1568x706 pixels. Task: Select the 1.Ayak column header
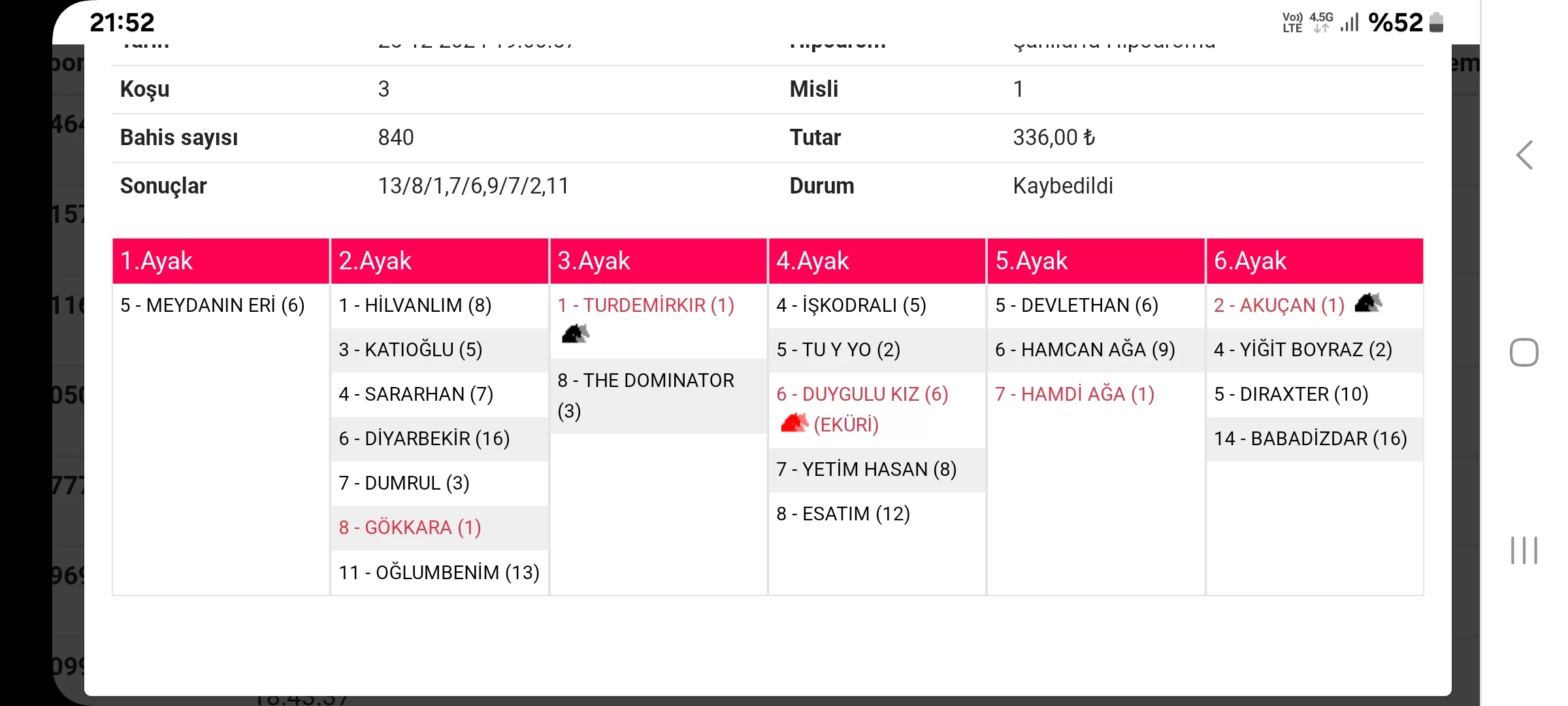click(221, 261)
